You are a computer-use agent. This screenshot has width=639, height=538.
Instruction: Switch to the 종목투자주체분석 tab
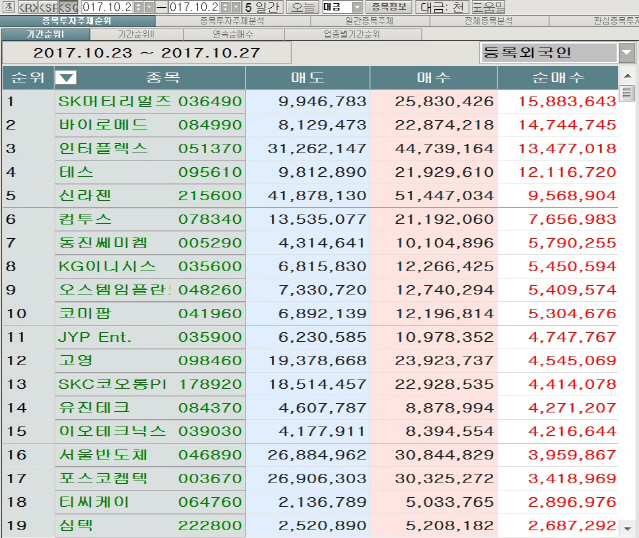click(232, 20)
